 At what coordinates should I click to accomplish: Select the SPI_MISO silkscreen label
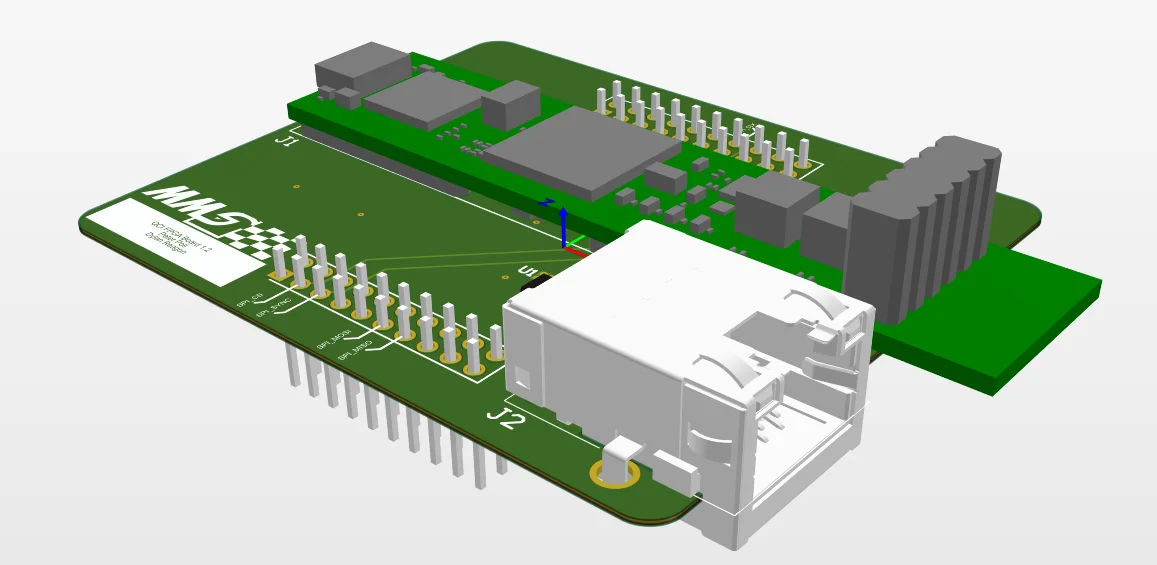355,350
